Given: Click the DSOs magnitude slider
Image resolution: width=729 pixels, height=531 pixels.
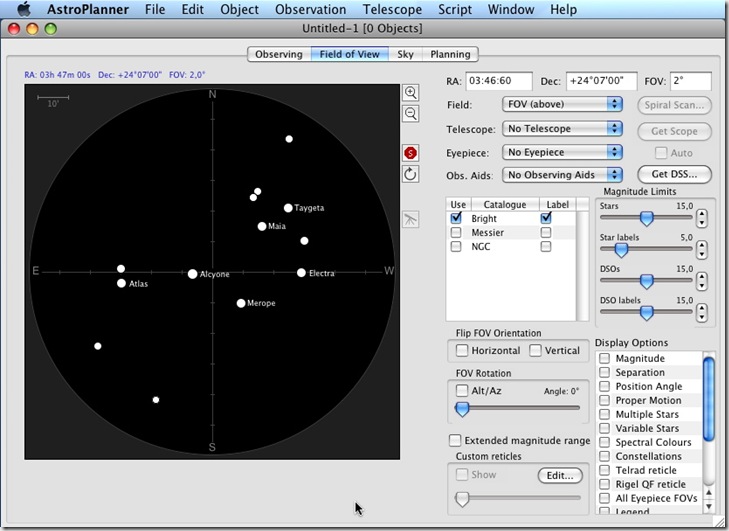Looking at the screenshot, I should pyautogui.click(x=646, y=280).
